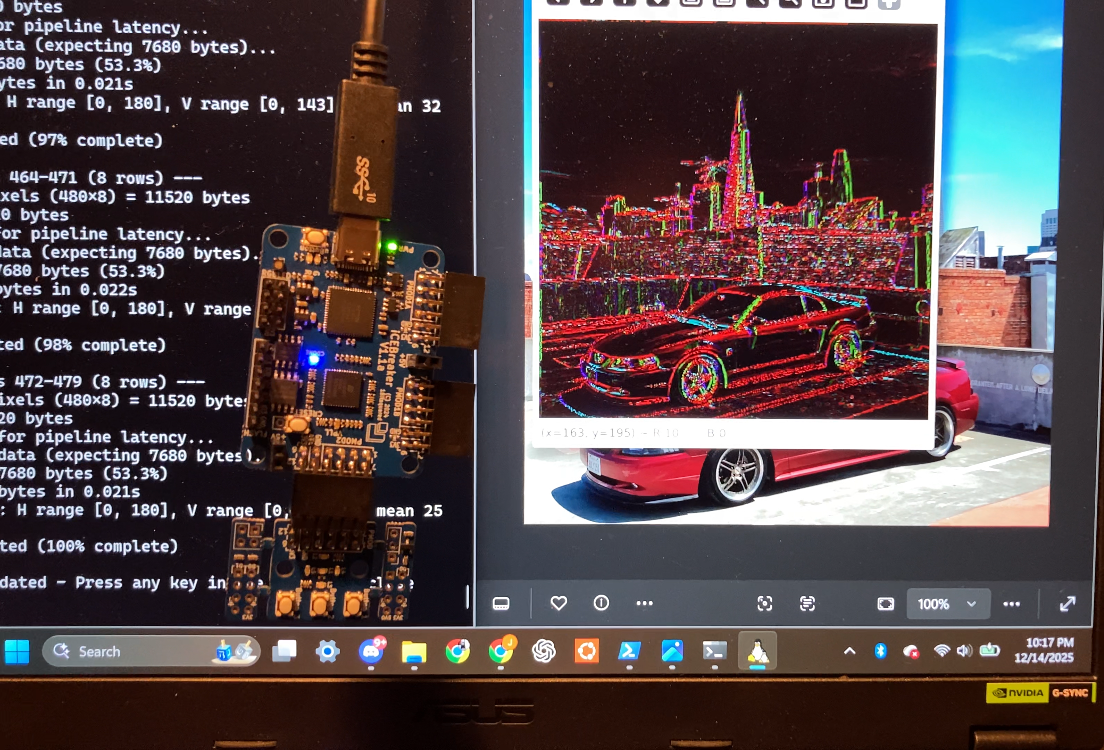Open the zoom percentage dropdown
Image resolution: width=1104 pixels, height=750 pixels.
(969, 603)
